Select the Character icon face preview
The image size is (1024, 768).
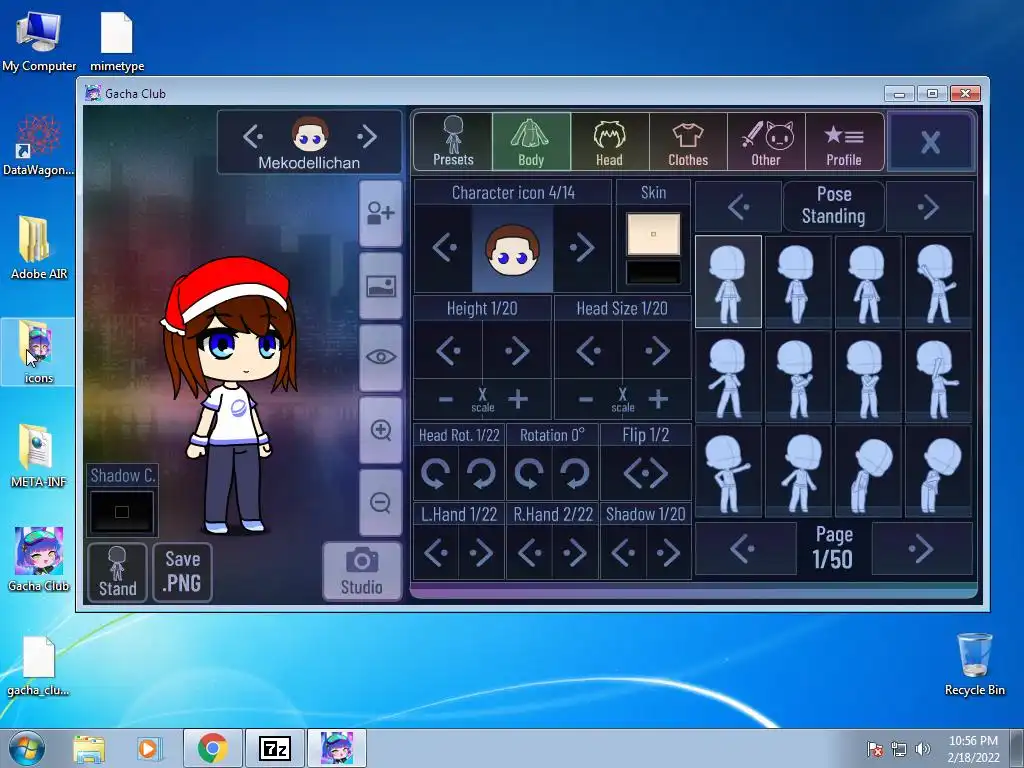point(513,248)
